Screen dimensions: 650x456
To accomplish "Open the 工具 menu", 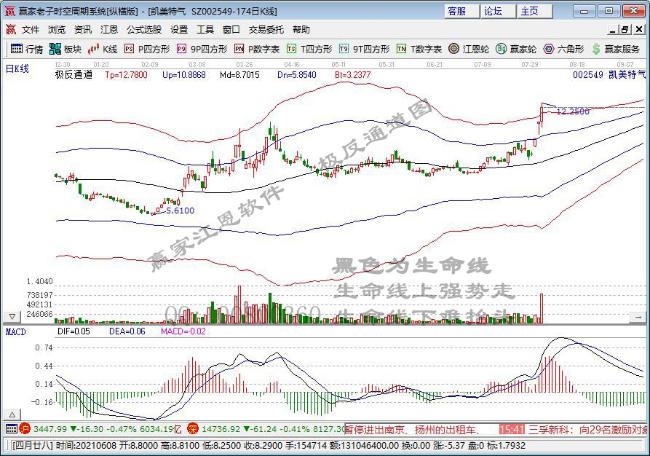I will pos(205,30).
